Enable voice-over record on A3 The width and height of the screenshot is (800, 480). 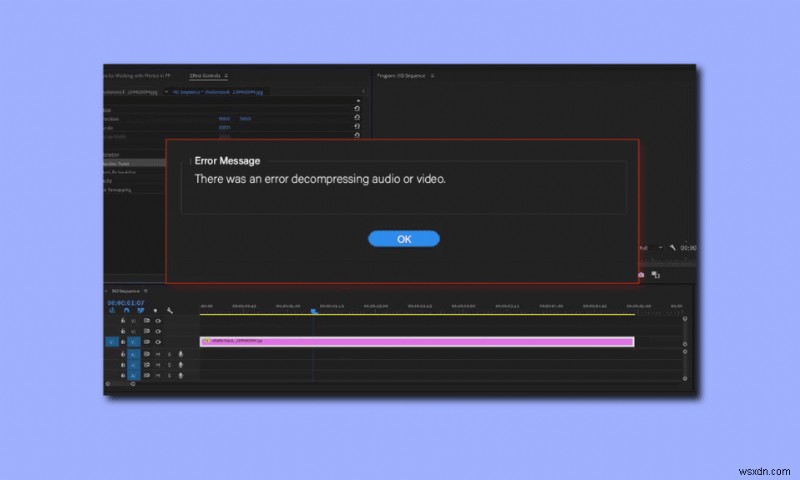[181, 375]
